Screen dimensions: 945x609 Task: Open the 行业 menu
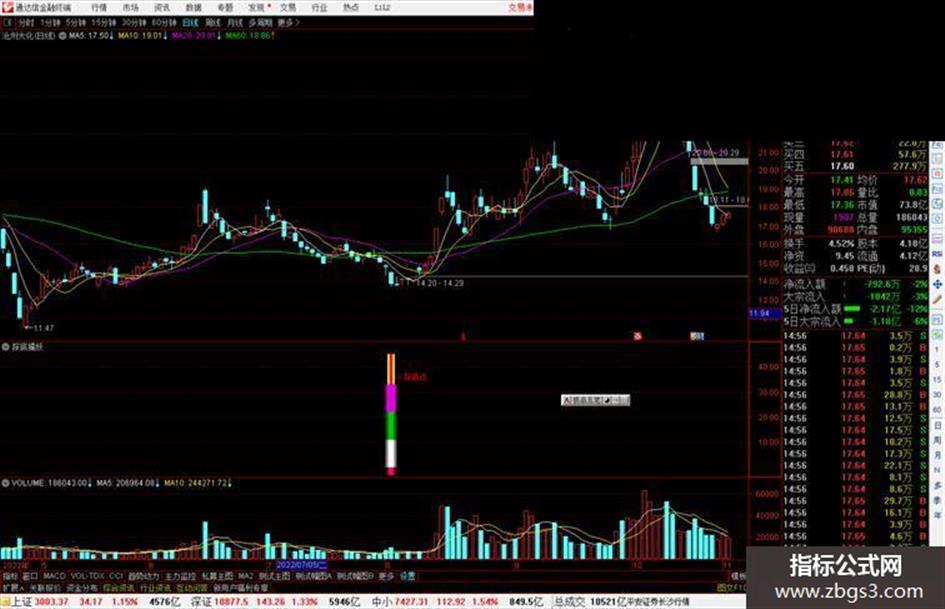[x=319, y=7]
